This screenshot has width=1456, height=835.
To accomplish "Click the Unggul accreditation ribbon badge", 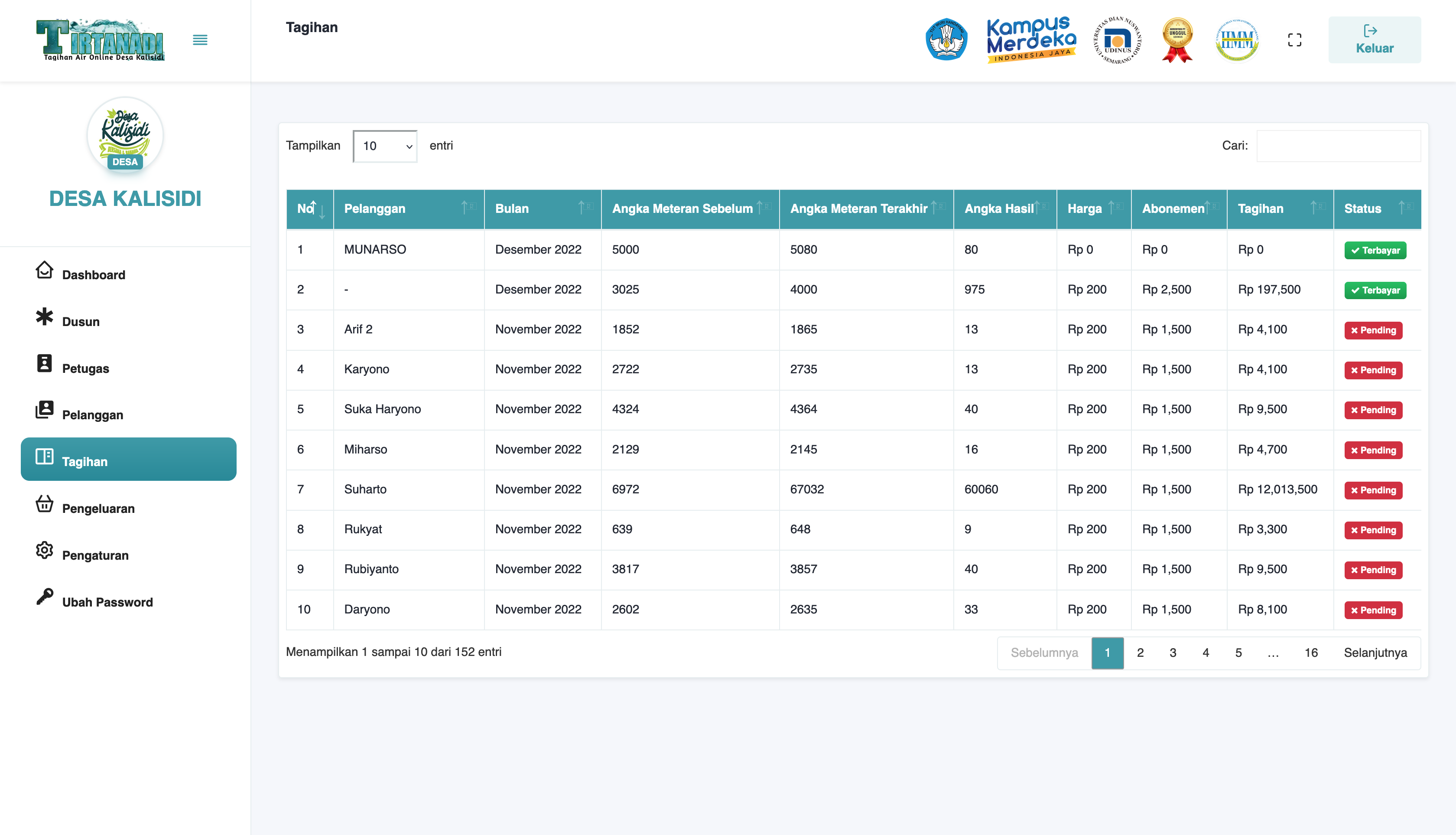I will [1177, 39].
